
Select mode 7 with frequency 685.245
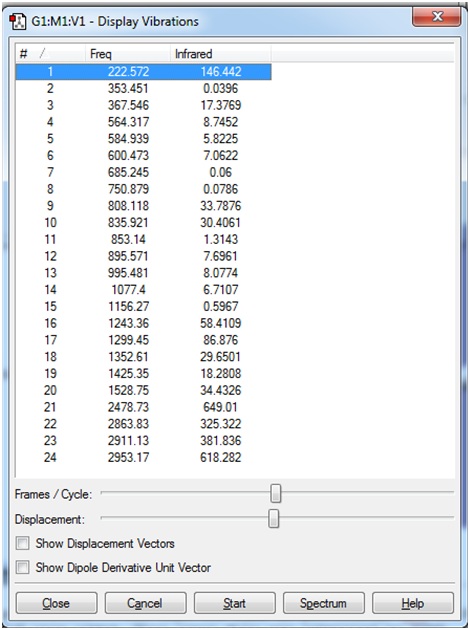point(144,172)
